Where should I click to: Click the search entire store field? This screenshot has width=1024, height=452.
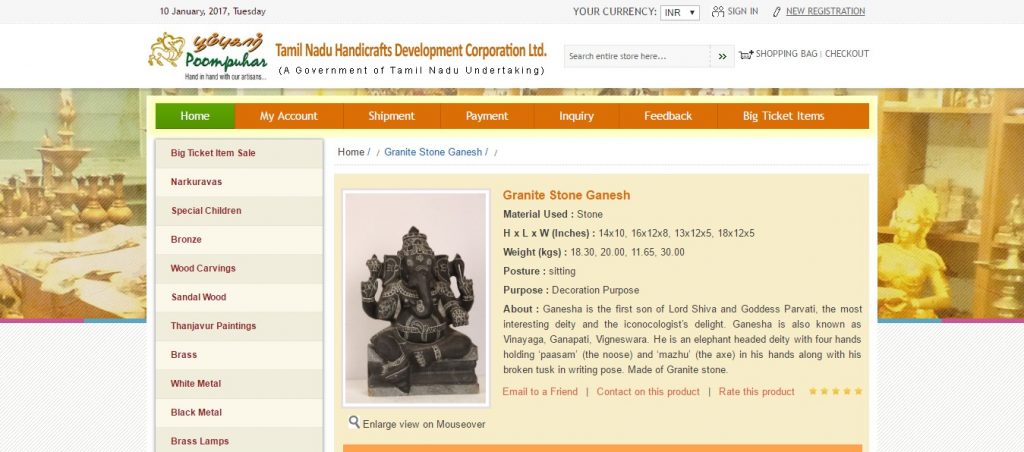(x=637, y=56)
